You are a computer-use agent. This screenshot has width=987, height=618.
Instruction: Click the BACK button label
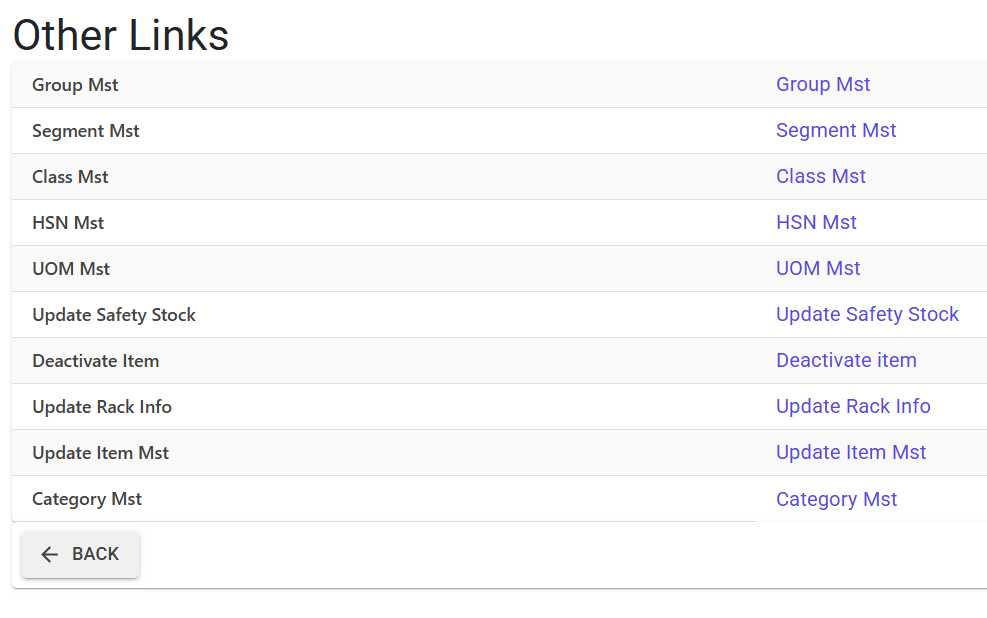[95, 554]
